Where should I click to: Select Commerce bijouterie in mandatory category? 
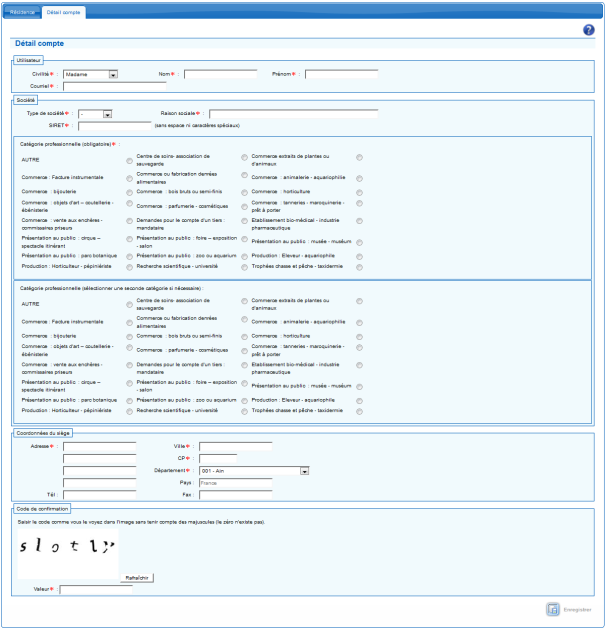point(129,192)
